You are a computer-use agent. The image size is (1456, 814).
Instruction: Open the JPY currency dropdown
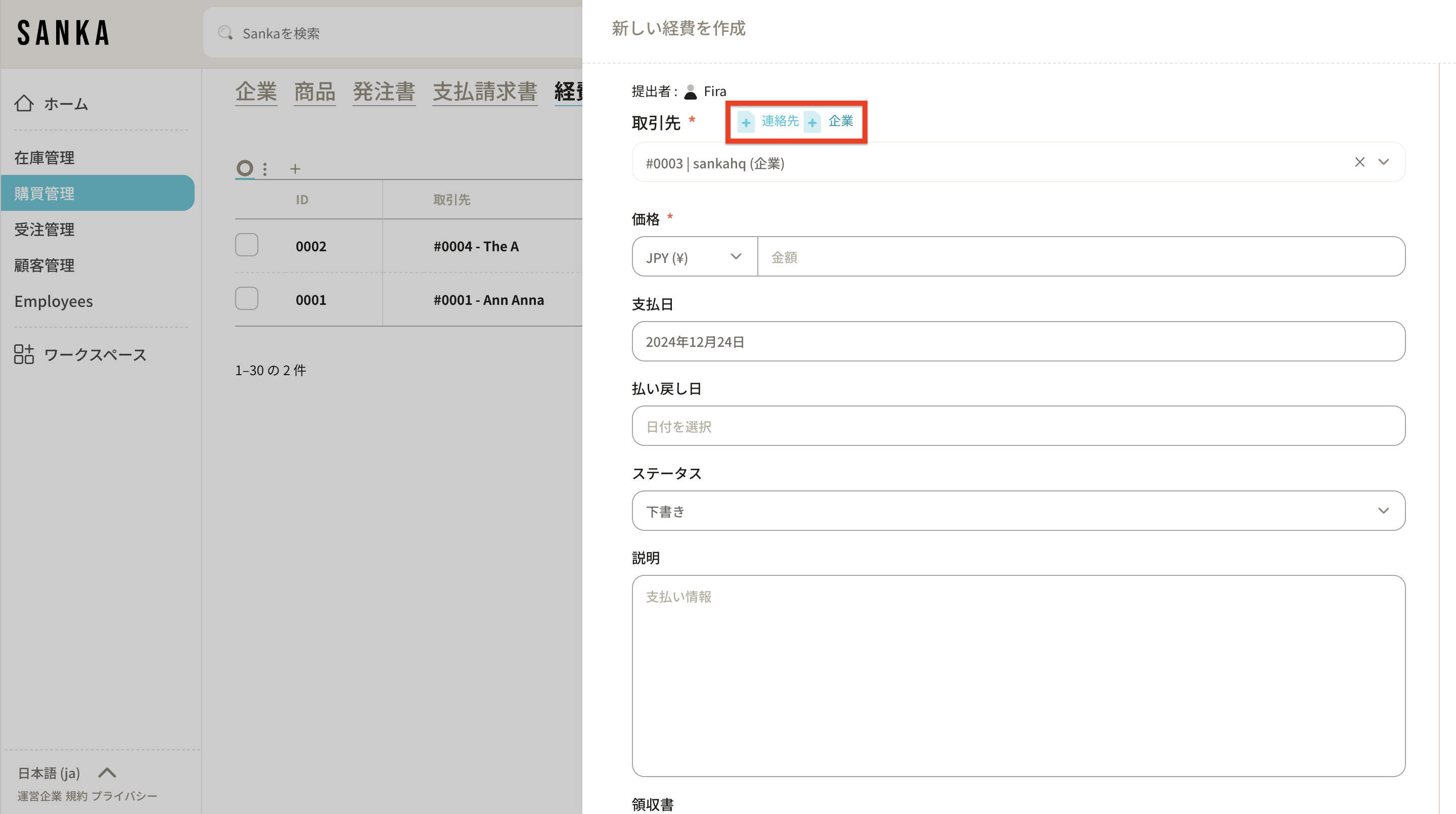coord(694,257)
